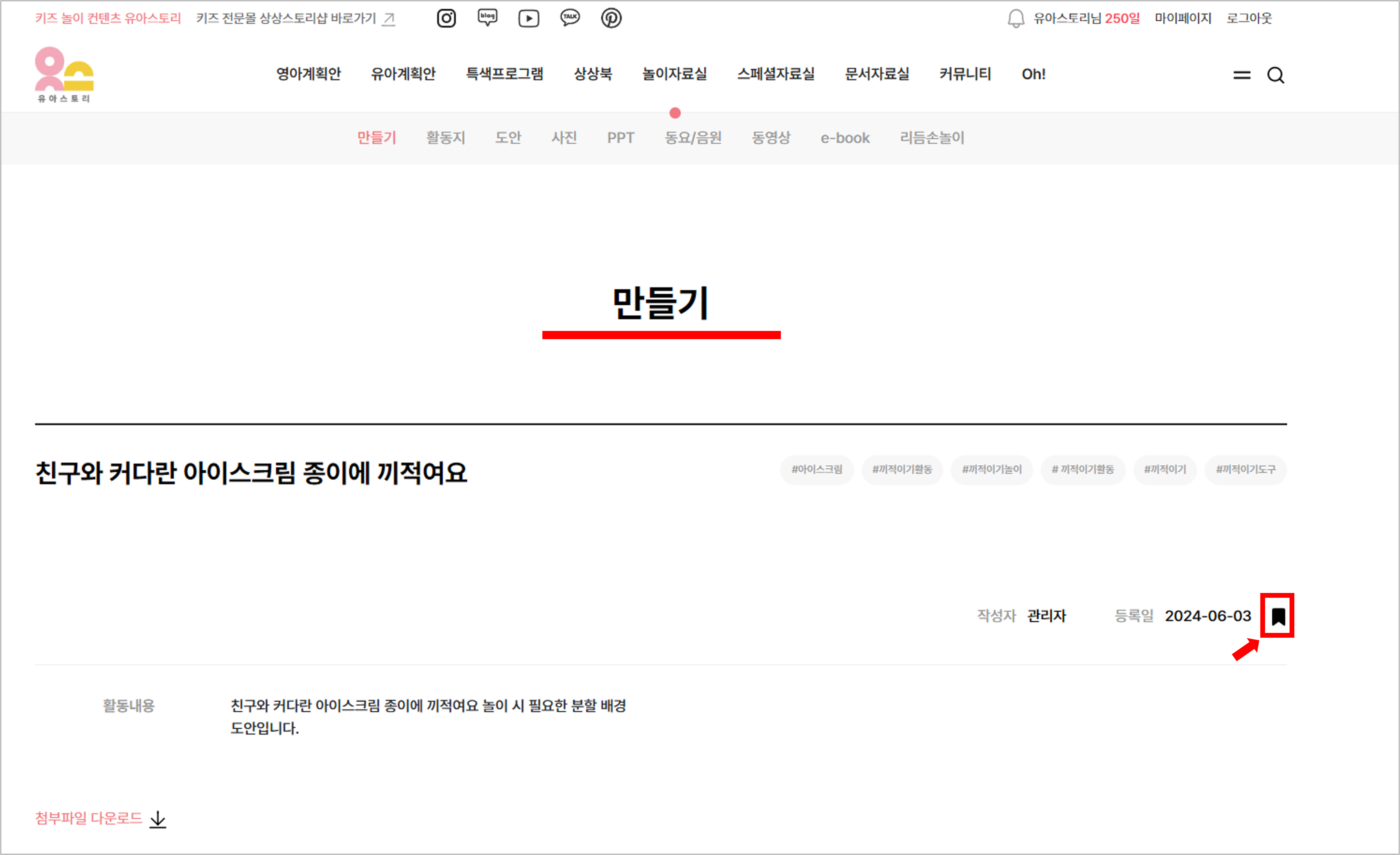
Task: Click the description text ending 분할 배경 도안입니다
Action: [428, 717]
